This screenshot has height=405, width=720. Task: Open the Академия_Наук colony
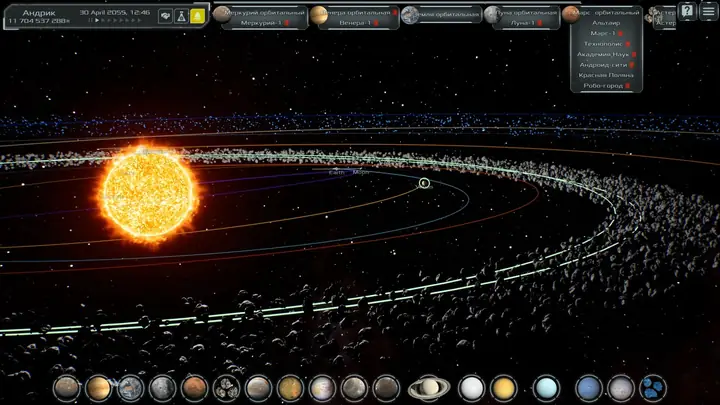tap(606, 54)
